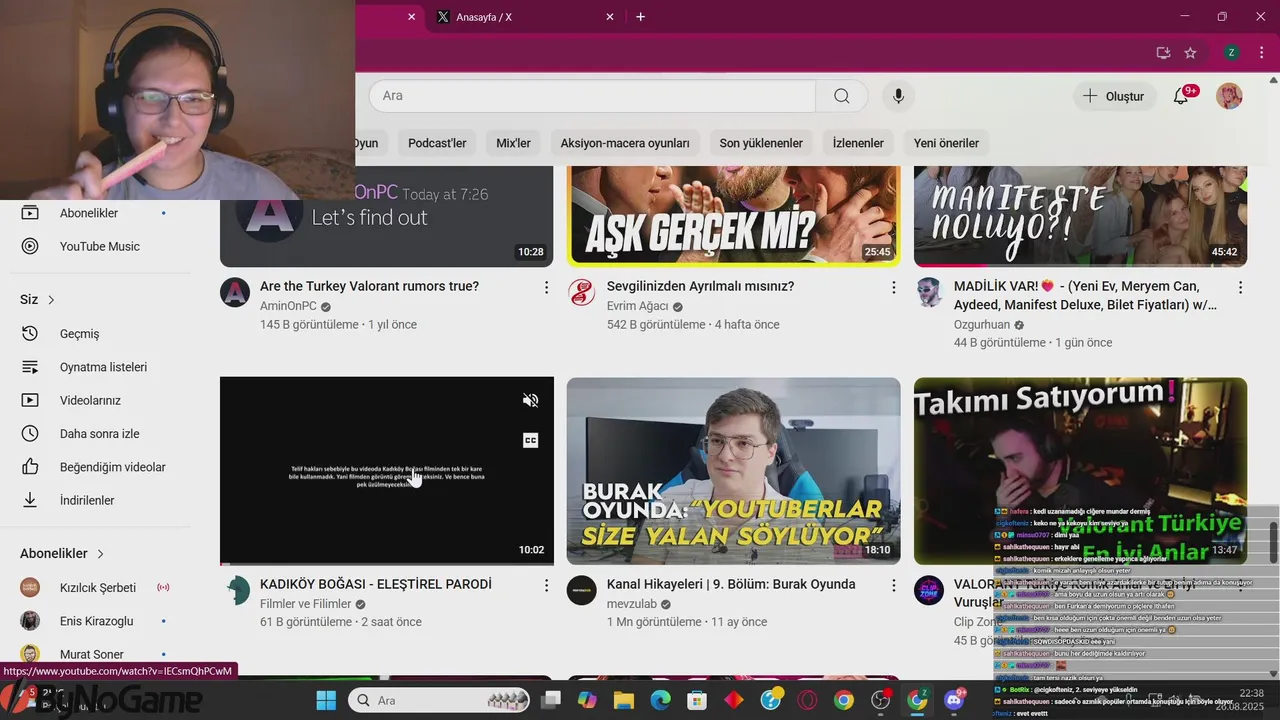Open 'Sevgilinizden Ayrılmalı mısınız?' video title
The width and height of the screenshot is (1280, 720).
[x=700, y=286]
